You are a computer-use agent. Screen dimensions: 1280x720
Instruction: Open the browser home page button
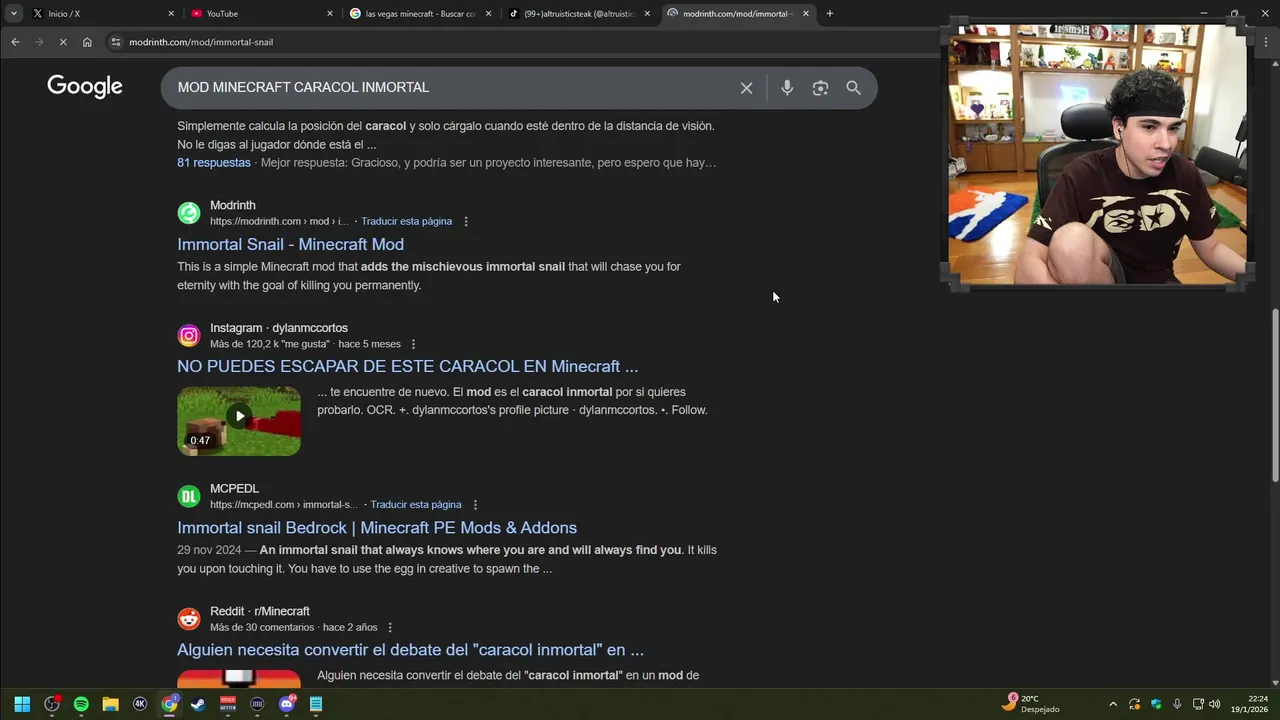[x=87, y=42]
